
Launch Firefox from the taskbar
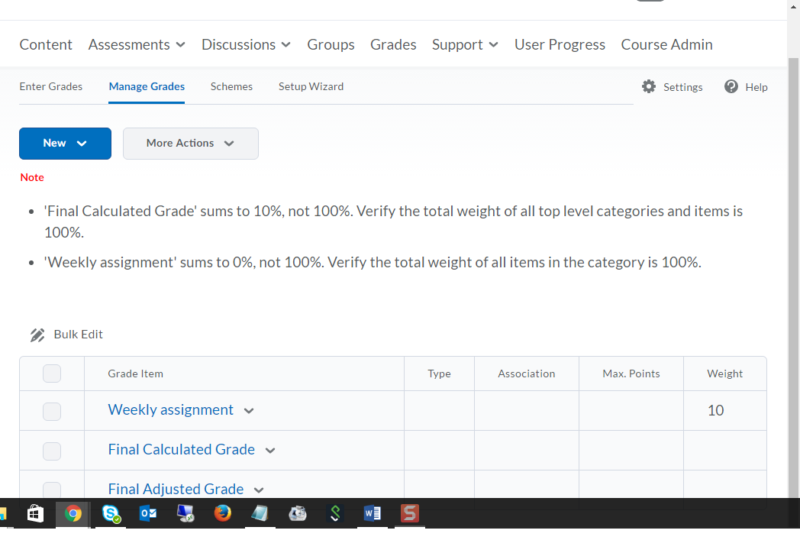[x=222, y=513]
